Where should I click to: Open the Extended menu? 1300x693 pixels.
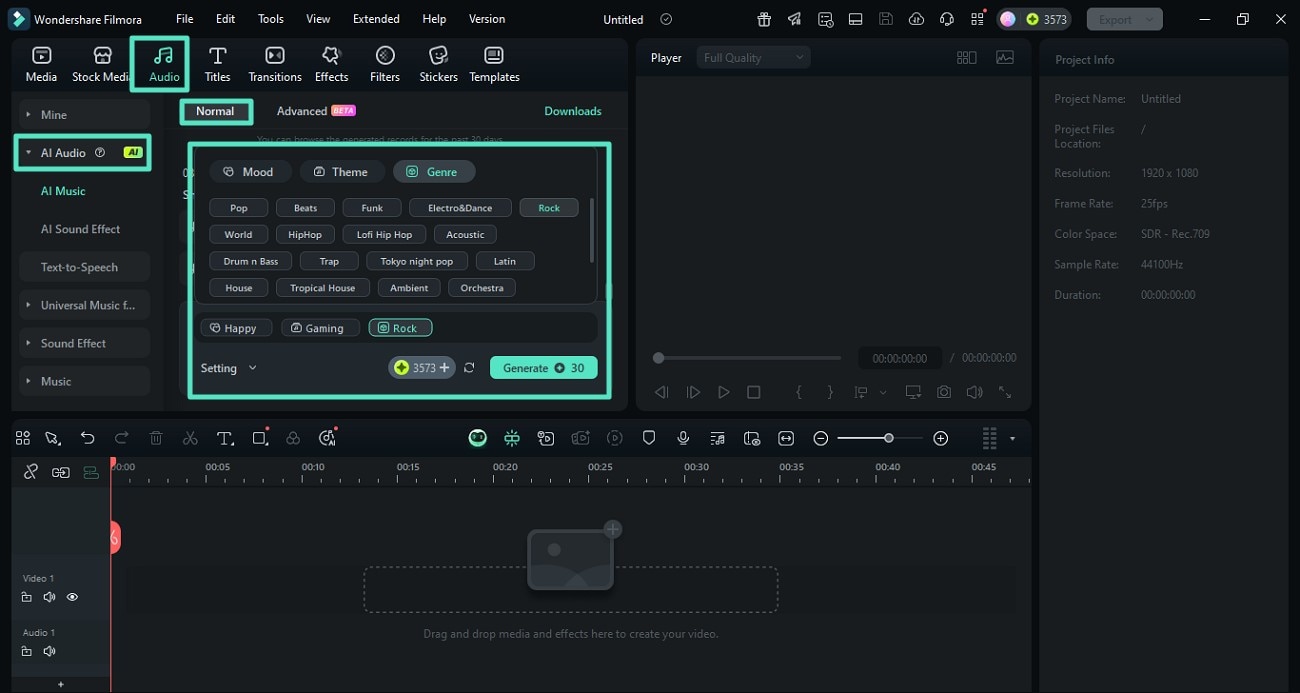pos(376,19)
